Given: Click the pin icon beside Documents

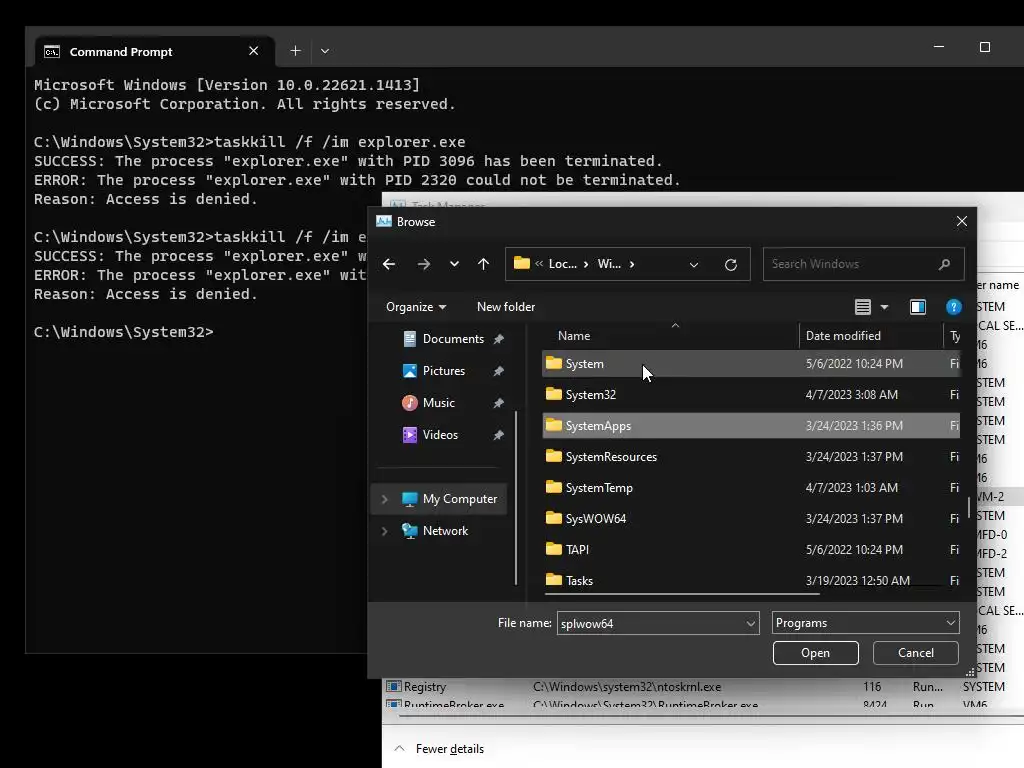Looking at the screenshot, I should tap(498, 339).
